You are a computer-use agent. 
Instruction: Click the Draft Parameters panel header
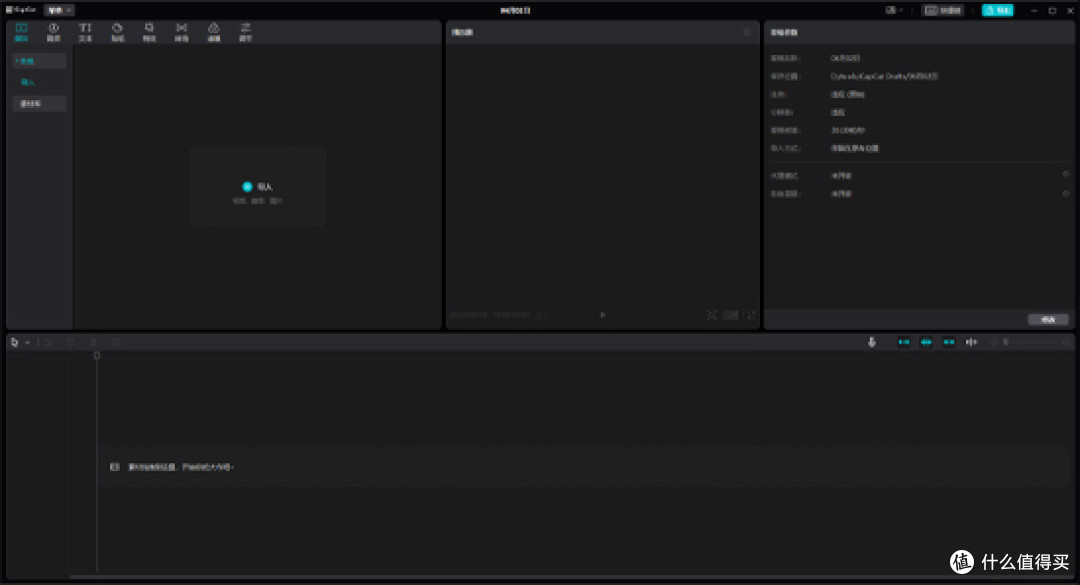point(784,32)
